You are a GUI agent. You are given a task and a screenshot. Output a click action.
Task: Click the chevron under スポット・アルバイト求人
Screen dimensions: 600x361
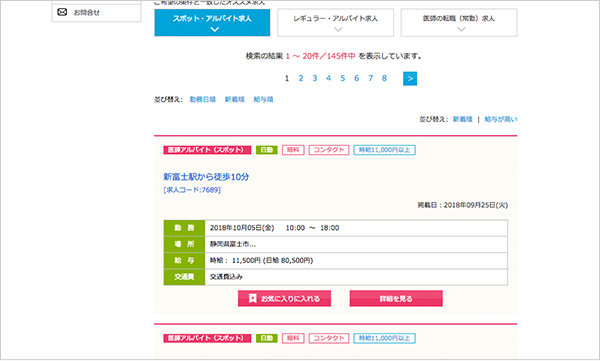point(215,29)
